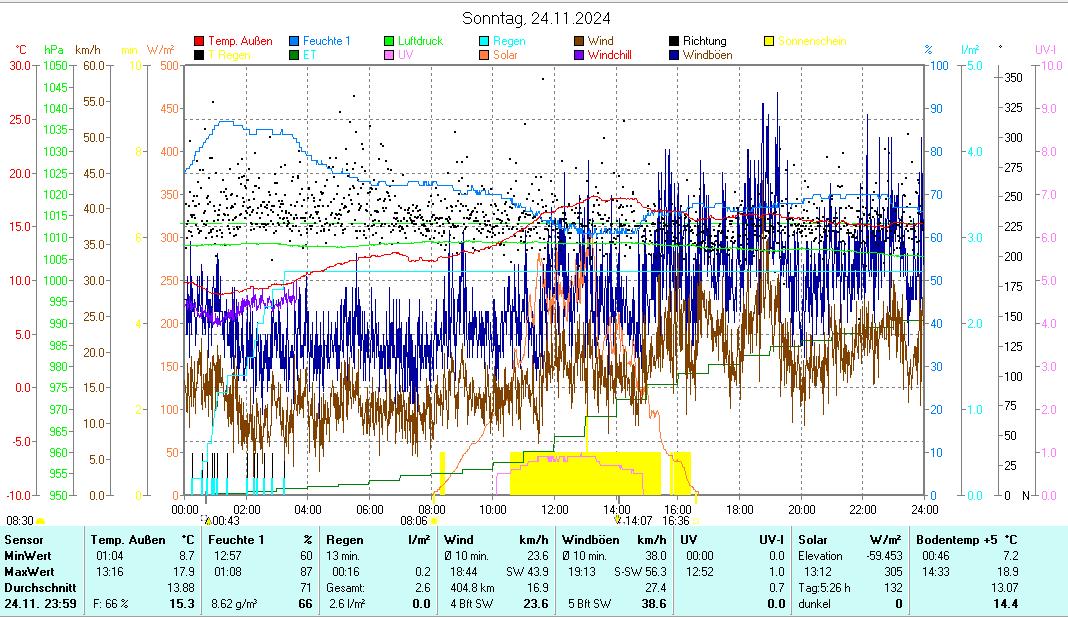Select the green Luftdruck legend marker
The height and width of the screenshot is (617, 1068).
390,42
